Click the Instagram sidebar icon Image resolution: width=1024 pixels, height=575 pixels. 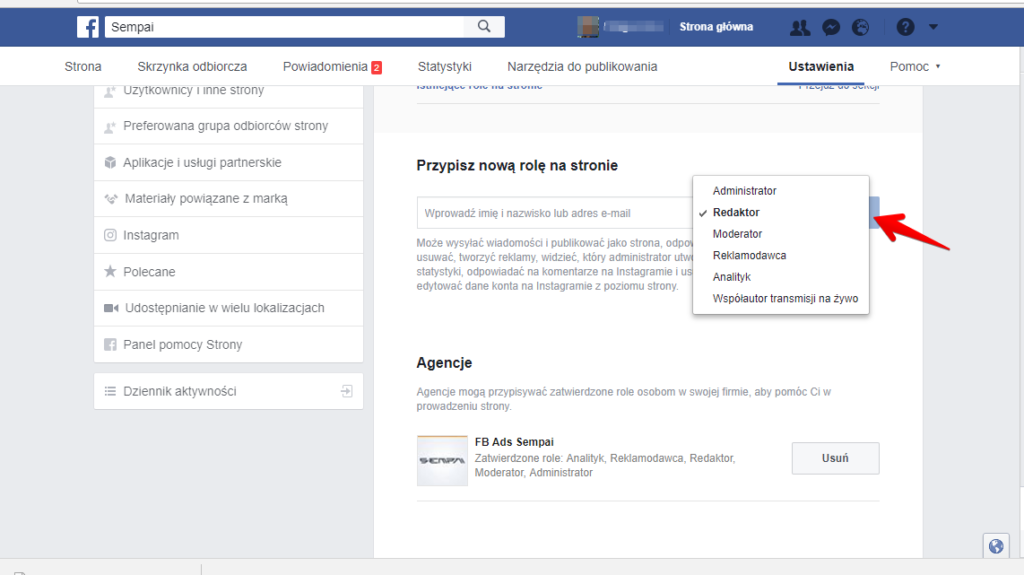(x=110, y=235)
